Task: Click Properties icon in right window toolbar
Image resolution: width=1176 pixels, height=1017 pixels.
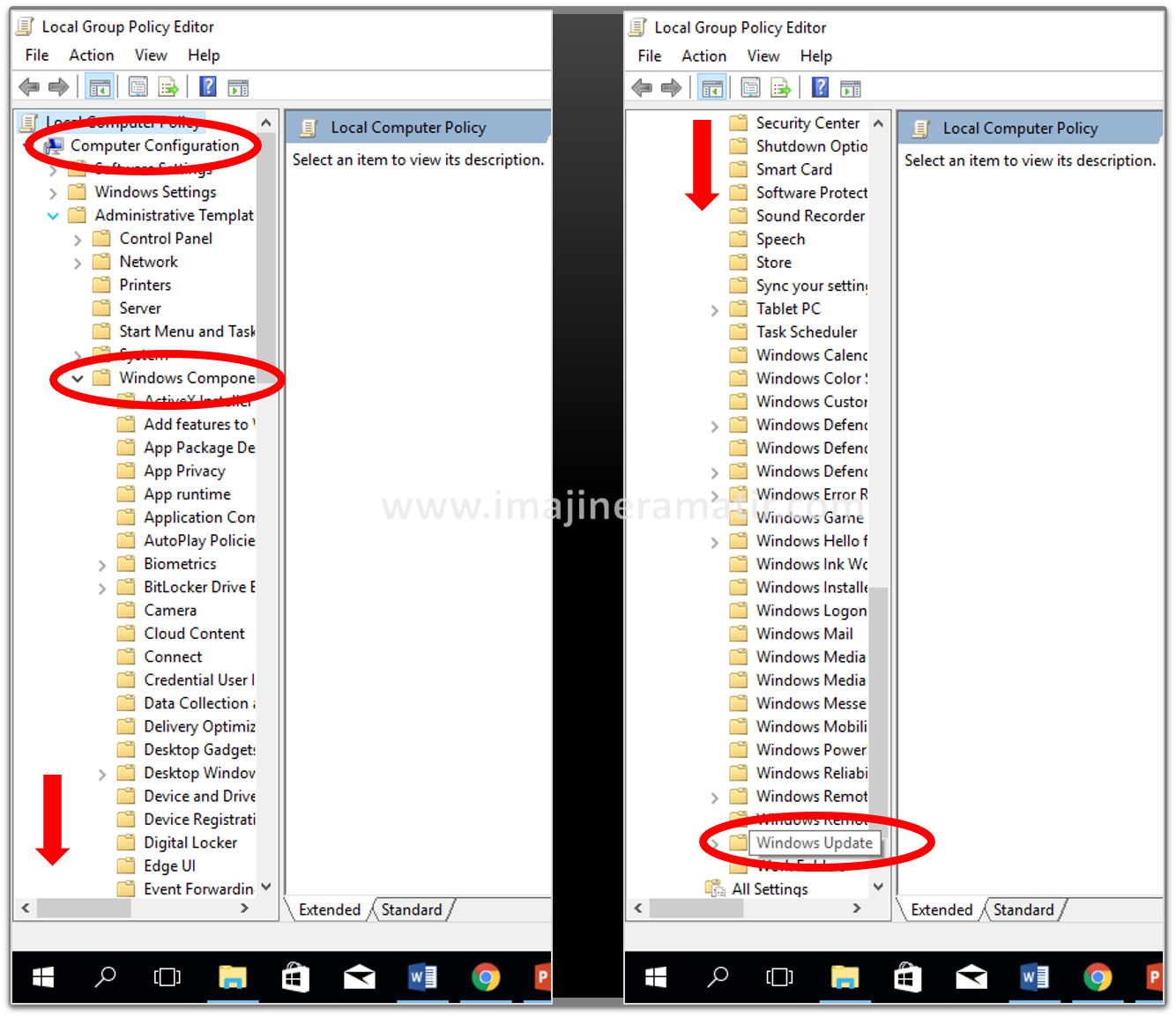Action: point(750,88)
